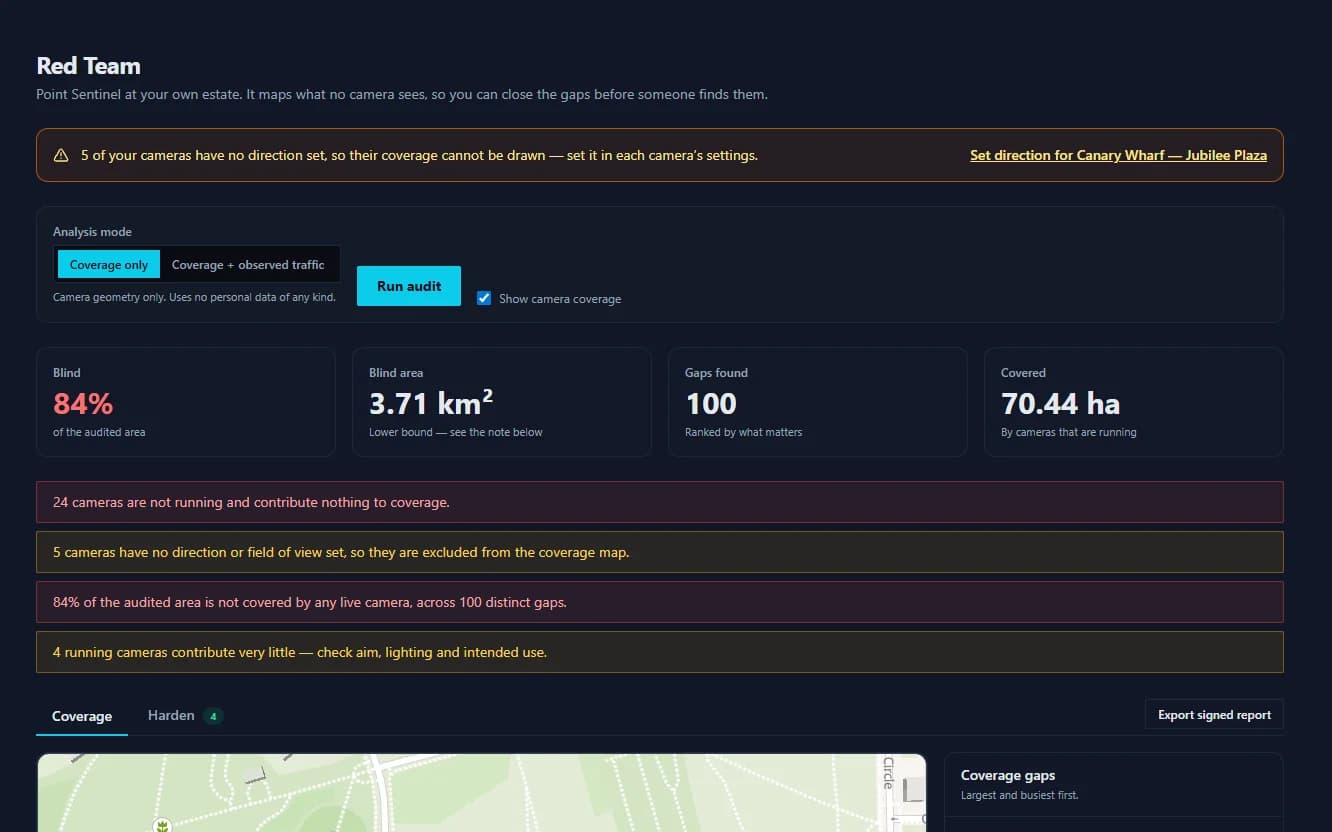The height and width of the screenshot is (832, 1332).
Task: Click the '24 cameras are not running' alert
Action: [660, 502]
